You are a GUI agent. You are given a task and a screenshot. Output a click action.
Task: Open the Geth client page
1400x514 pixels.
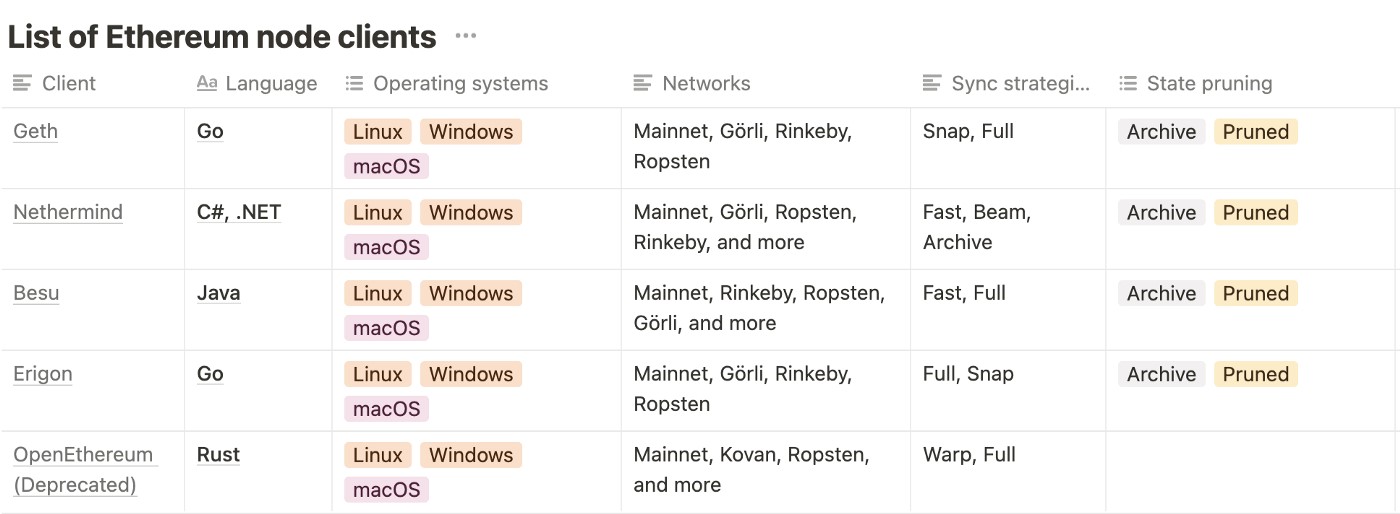coord(35,132)
